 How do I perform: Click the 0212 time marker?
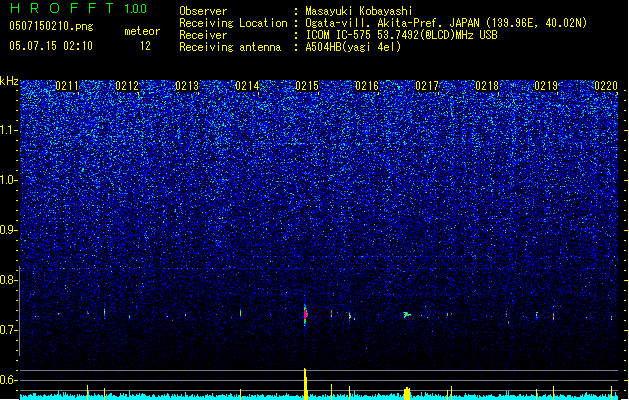click(127, 86)
